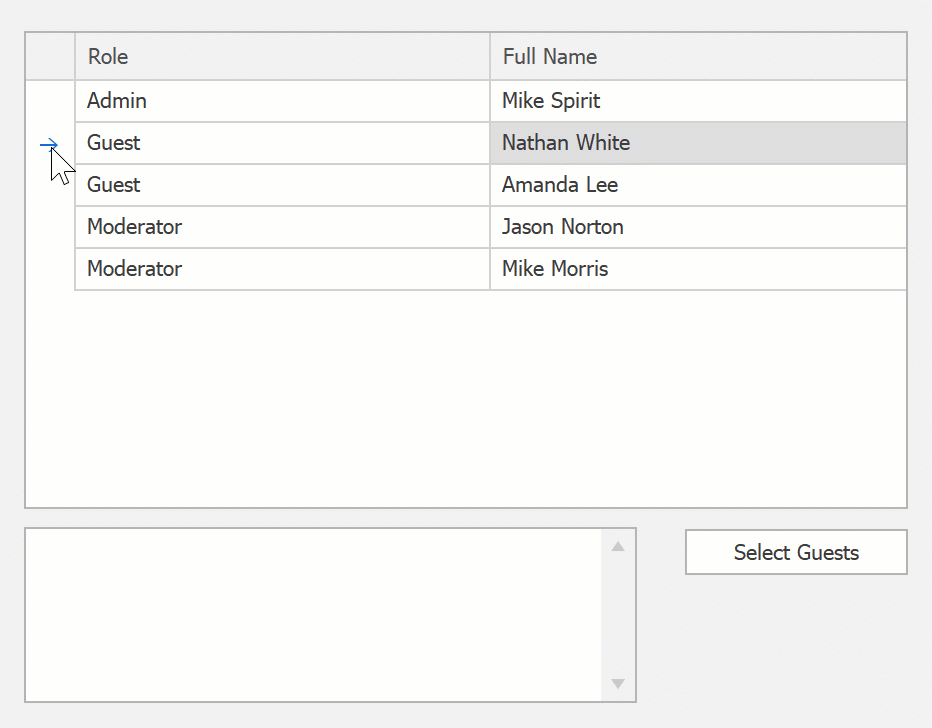The height and width of the screenshot is (728, 932).
Task: Click the blue focused row arrow indicator
Action: click(49, 145)
